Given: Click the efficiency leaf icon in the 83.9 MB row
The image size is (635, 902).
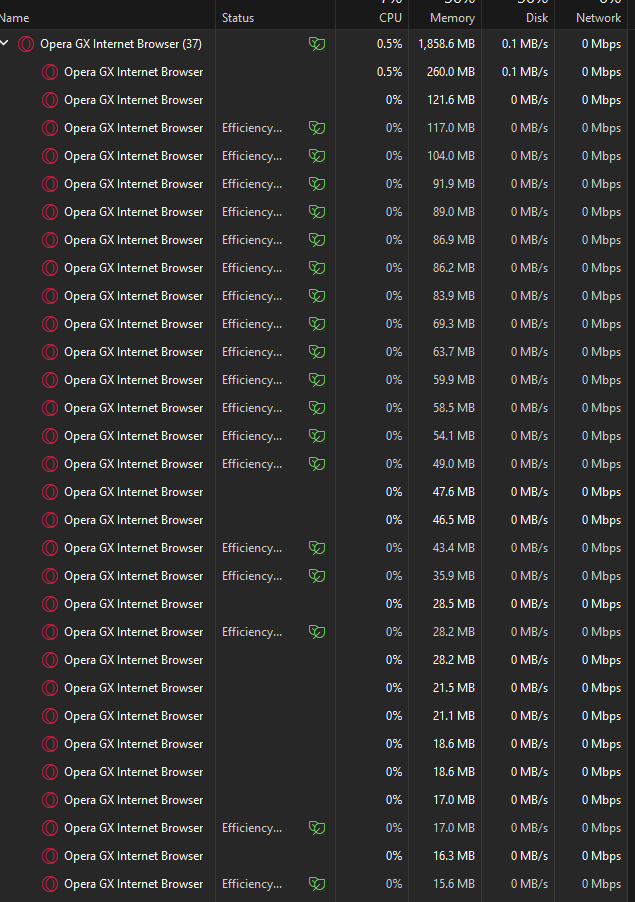Looking at the screenshot, I should [x=317, y=296].
